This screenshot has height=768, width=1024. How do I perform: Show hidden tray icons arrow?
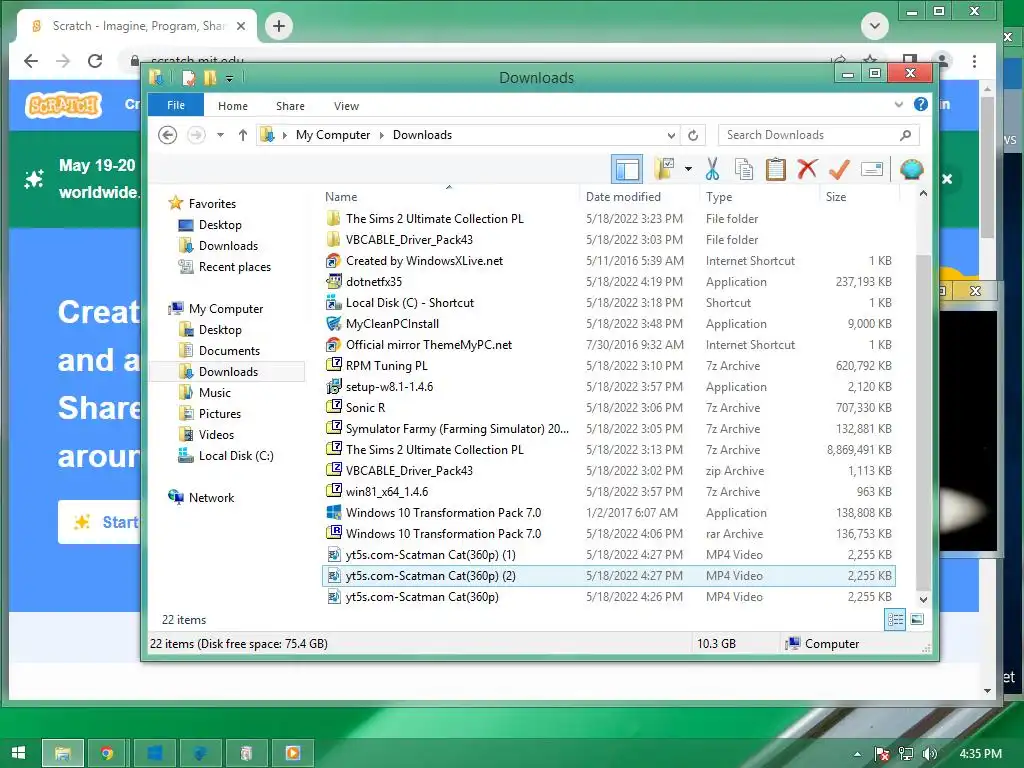click(x=857, y=754)
